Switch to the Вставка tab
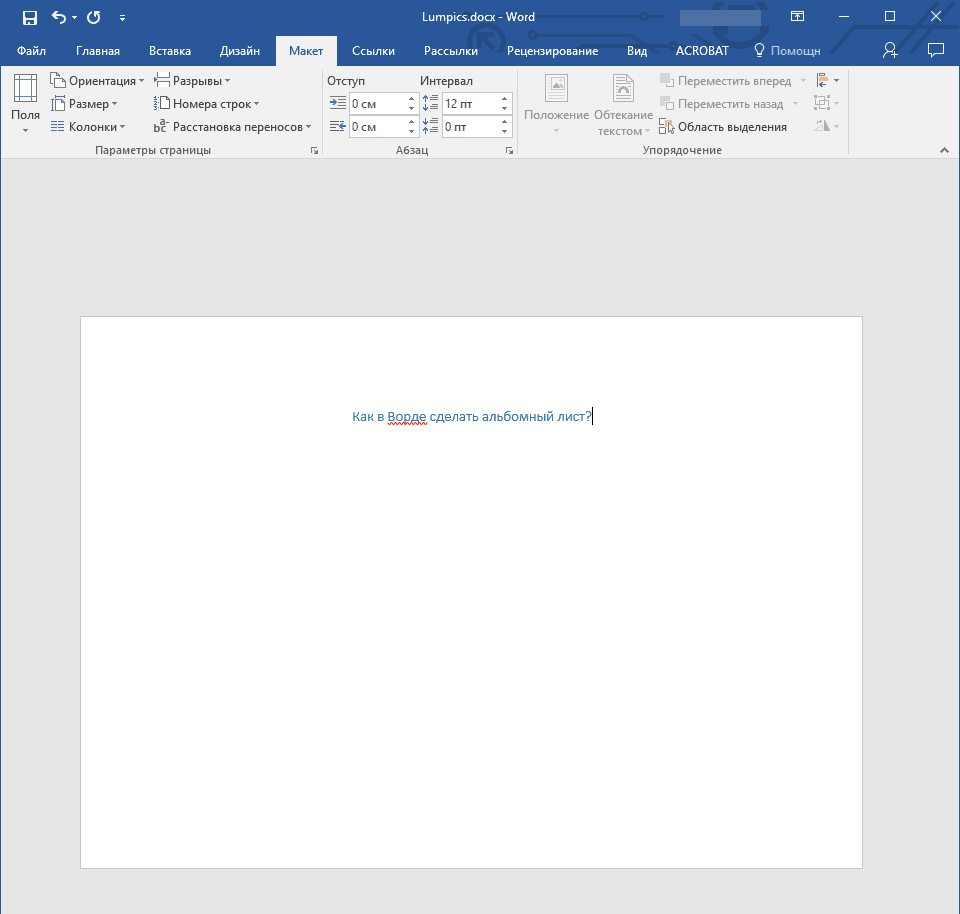960x914 pixels. click(x=170, y=50)
